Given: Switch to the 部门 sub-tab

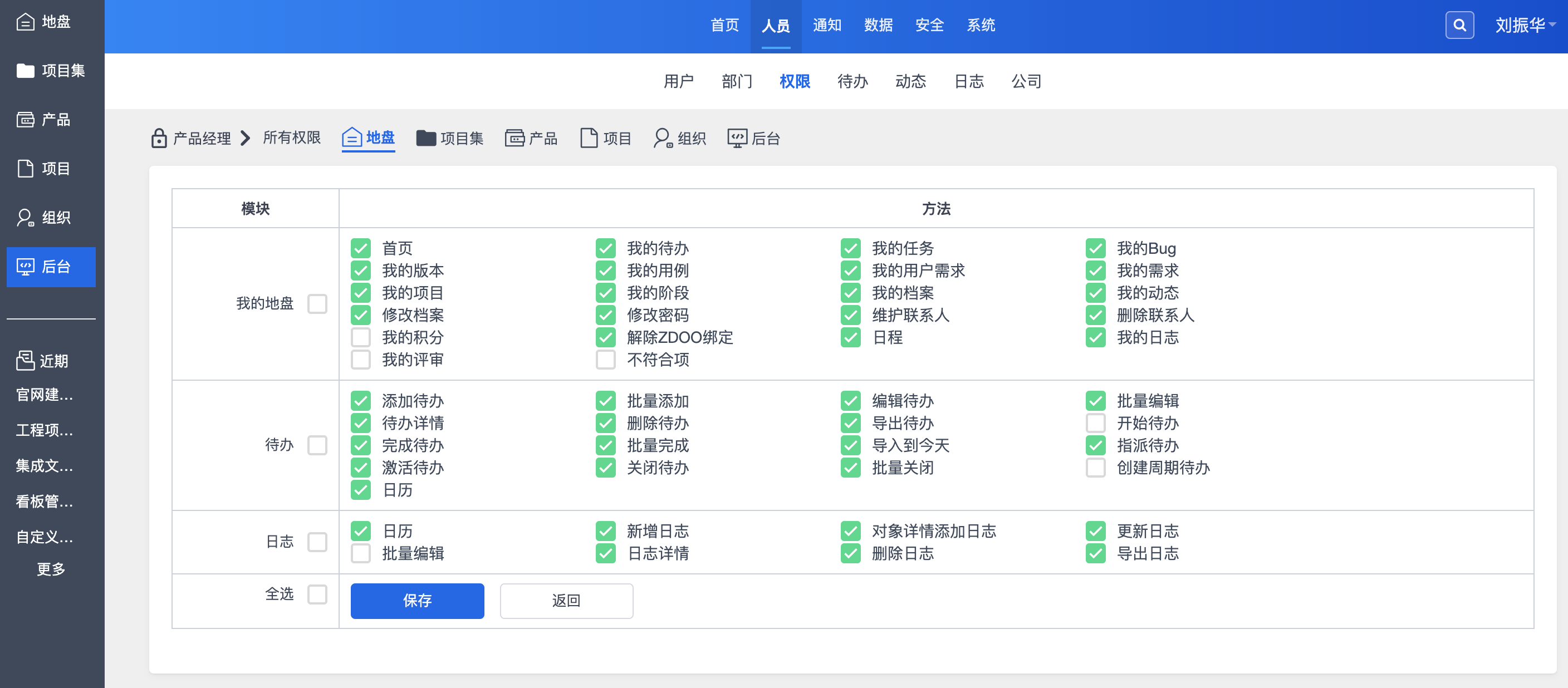Looking at the screenshot, I should pyautogui.click(x=737, y=81).
